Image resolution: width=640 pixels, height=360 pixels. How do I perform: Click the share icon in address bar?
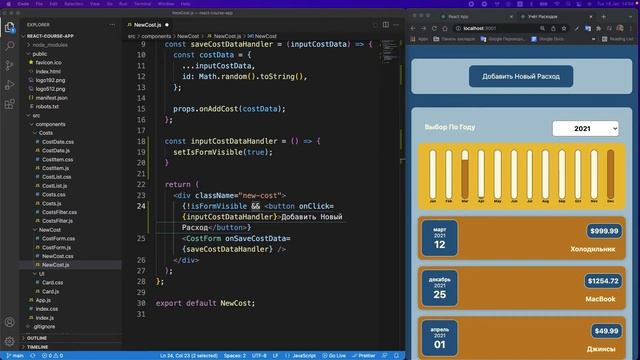point(553,28)
